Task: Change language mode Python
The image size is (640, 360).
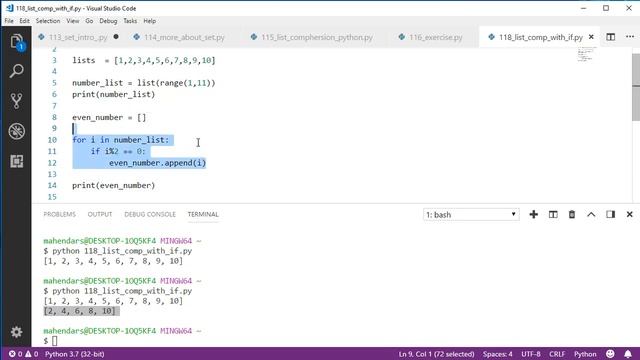Action: 585,354
